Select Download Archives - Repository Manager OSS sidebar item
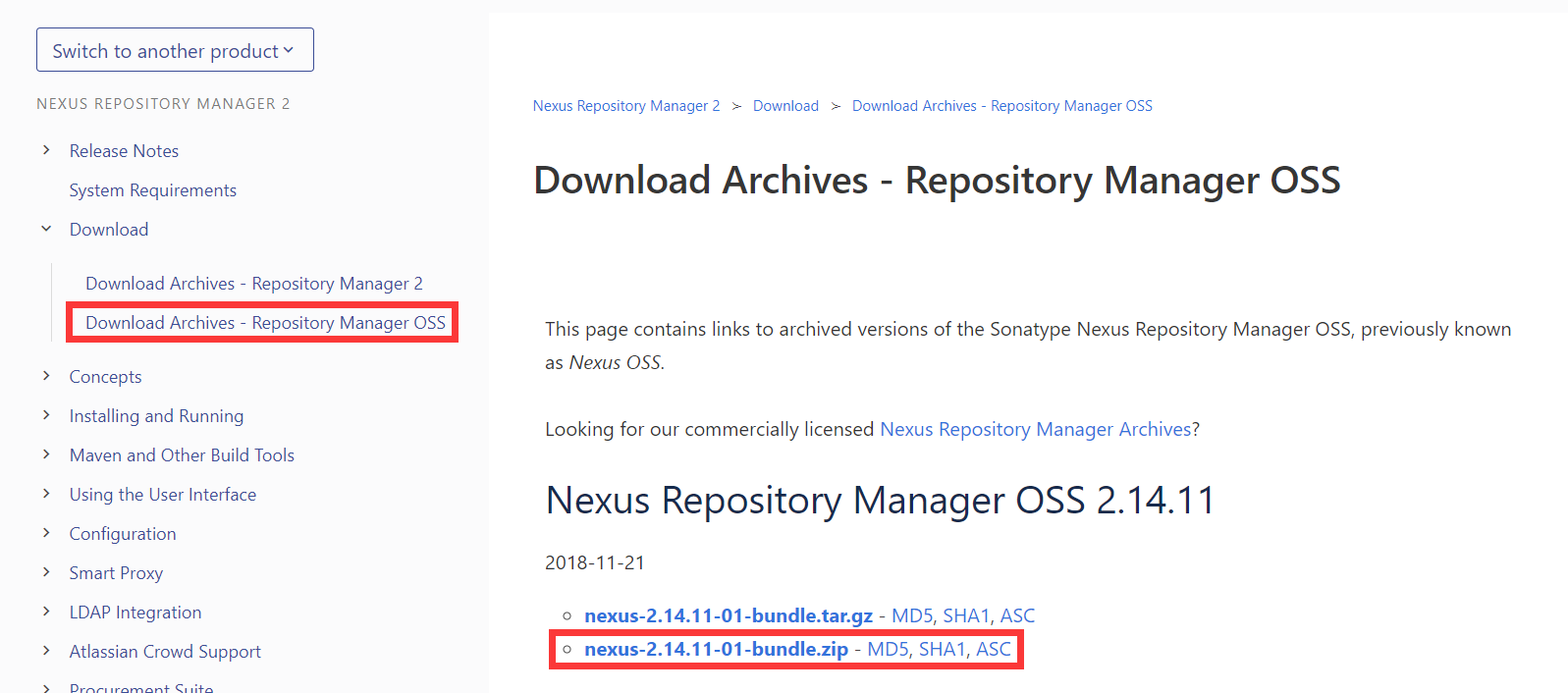 point(265,323)
